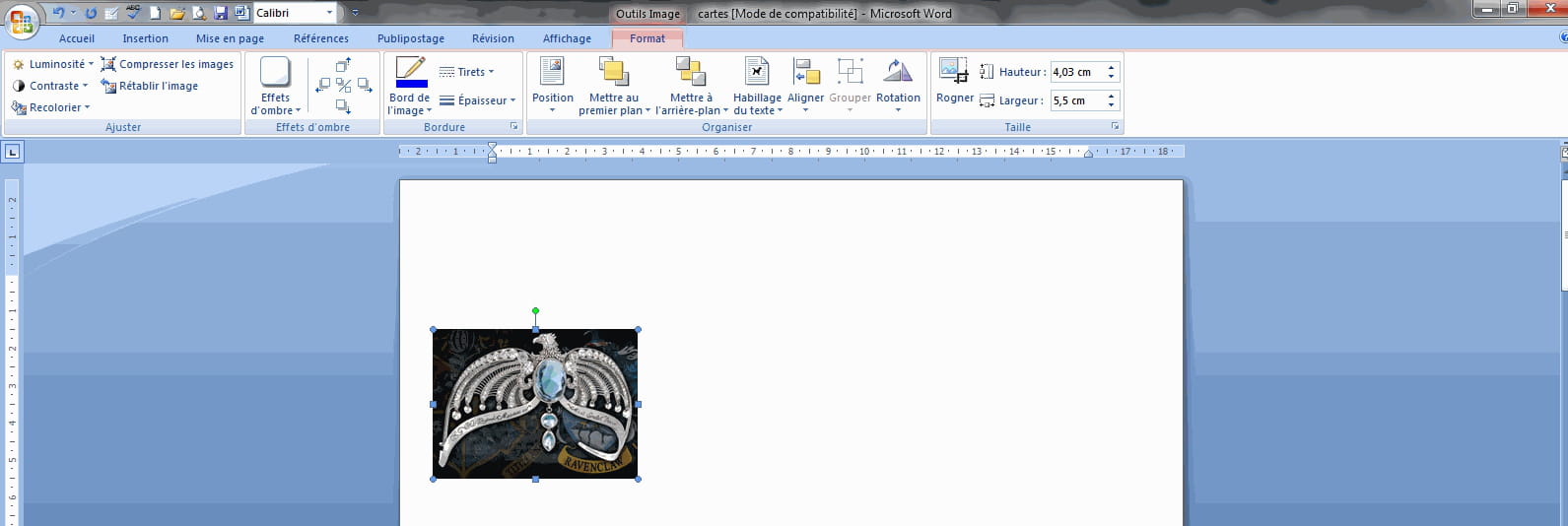The width and height of the screenshot is (1568, 526).
Task: Nudge shadow up icon
Action: 343,65
